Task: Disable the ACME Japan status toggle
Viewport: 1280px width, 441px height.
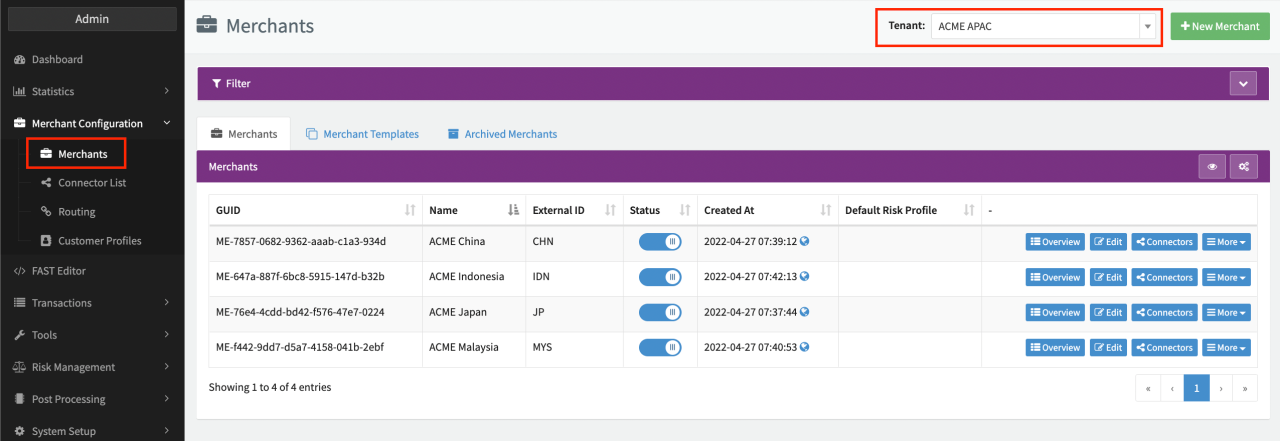Action: (660, 312)
